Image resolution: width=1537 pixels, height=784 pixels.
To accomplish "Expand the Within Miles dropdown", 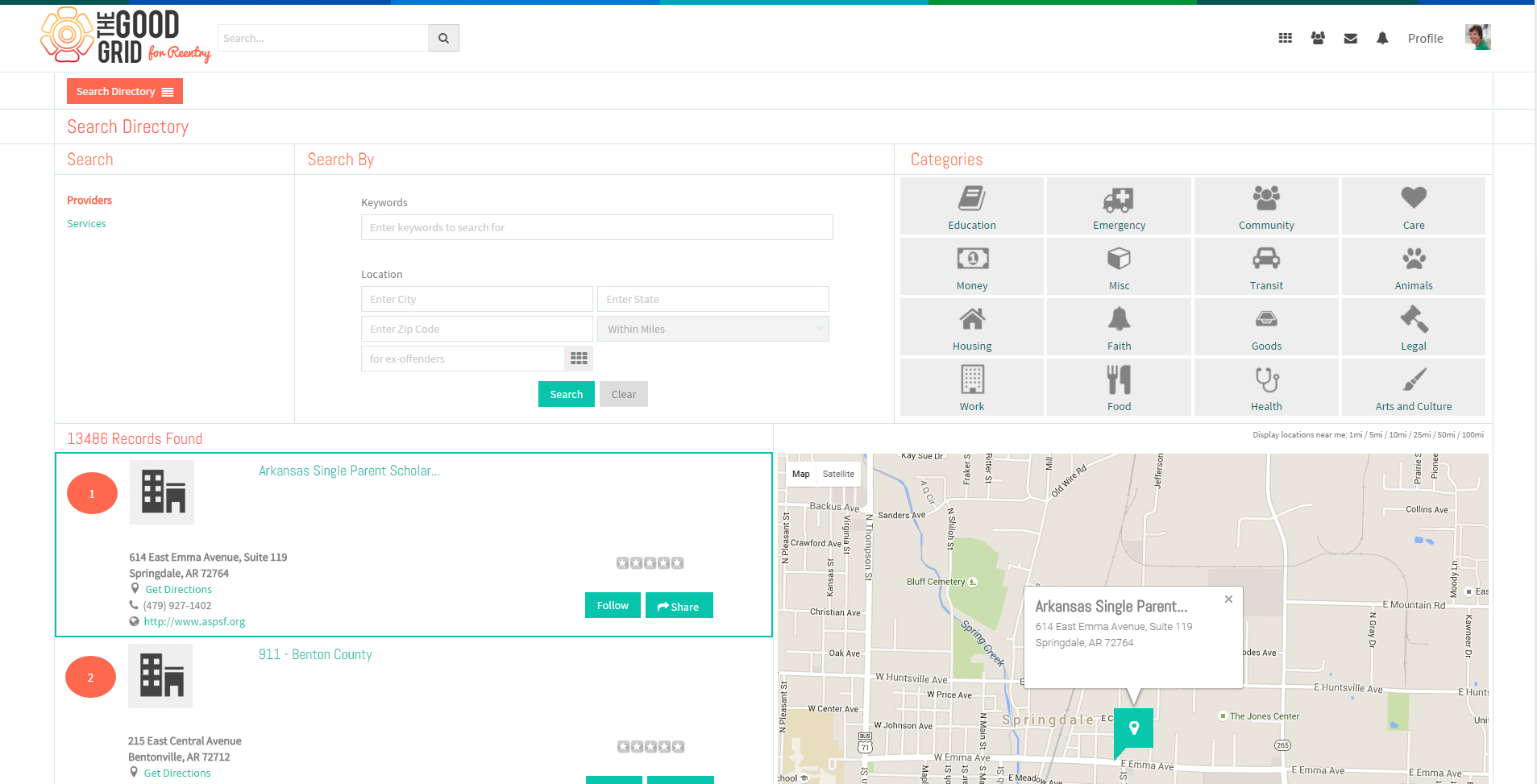I will 713,329.
